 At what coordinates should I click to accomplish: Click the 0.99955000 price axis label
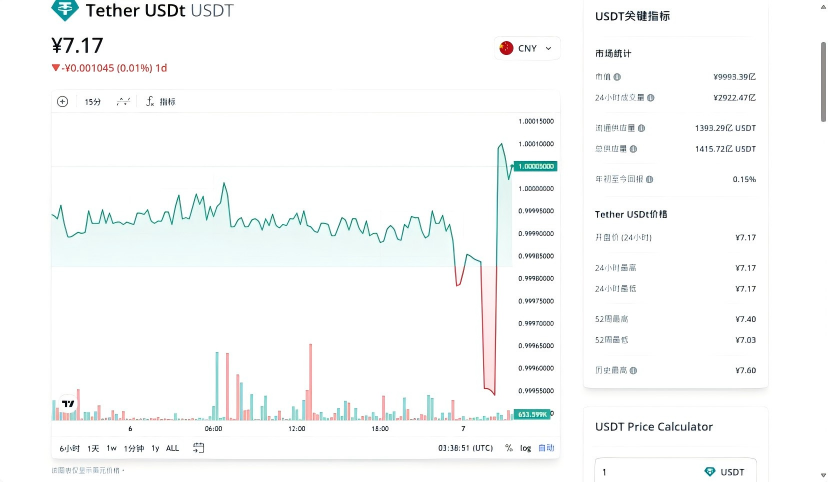[536, 391]
